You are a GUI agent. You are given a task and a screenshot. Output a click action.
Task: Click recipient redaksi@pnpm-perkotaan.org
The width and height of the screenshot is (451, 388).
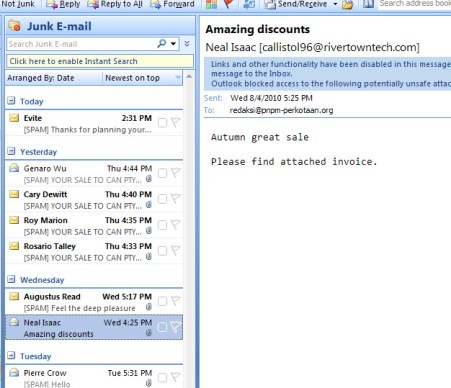tap(281, 110)
